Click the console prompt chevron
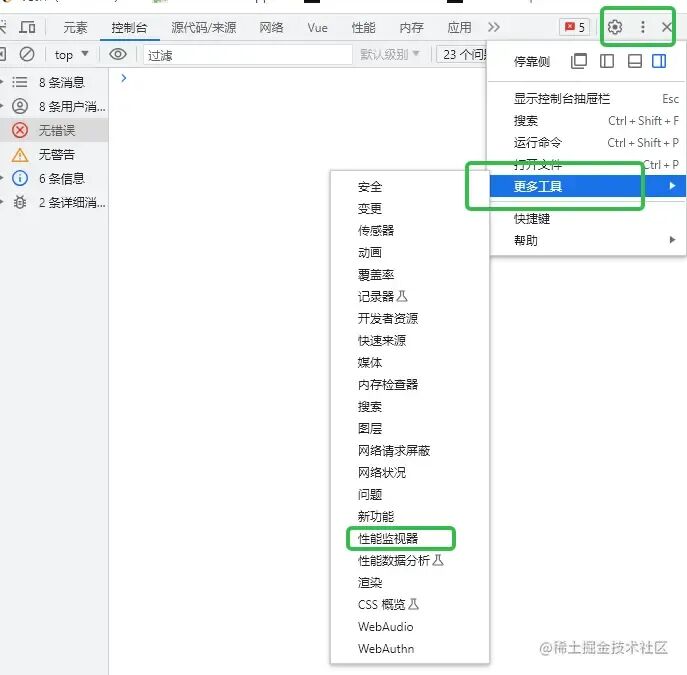This screenshot has width=687, height=675. tap(124, 78)
